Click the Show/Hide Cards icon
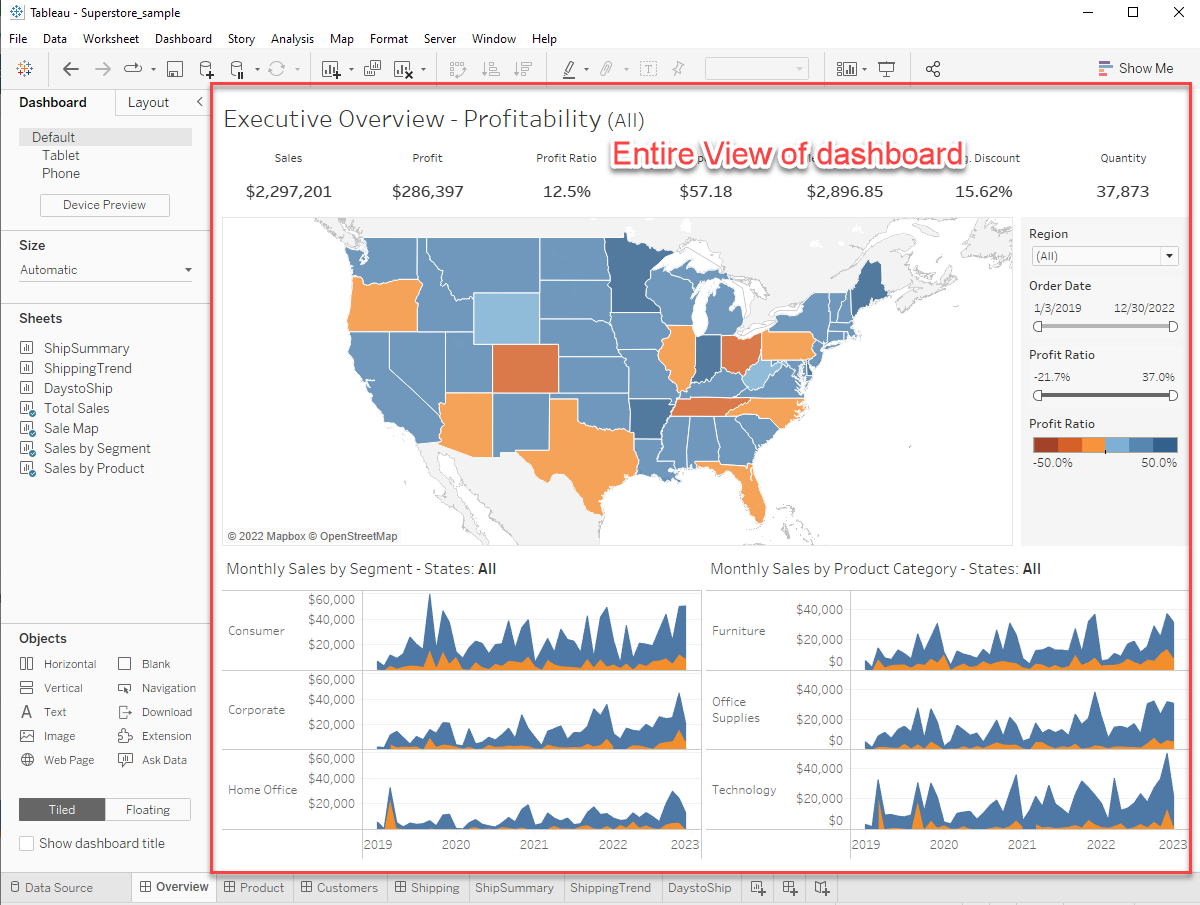The image size is (1200, 905). pos(847,69)
